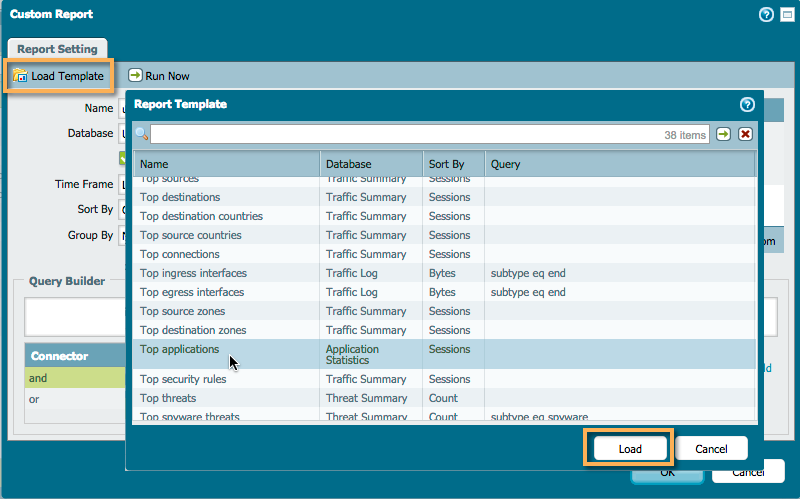
Task: Open help for Report Template dialog
Action: 746,104
